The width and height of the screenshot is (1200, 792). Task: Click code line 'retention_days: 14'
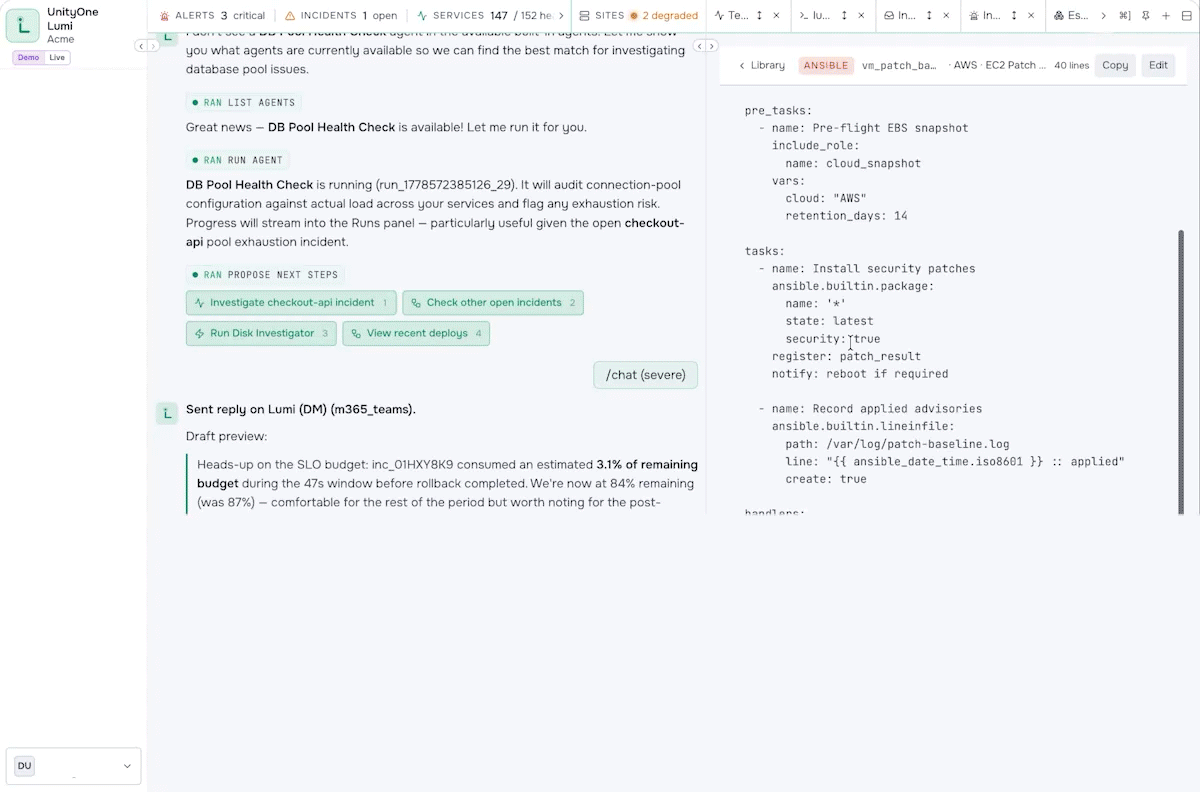point(846,216)
